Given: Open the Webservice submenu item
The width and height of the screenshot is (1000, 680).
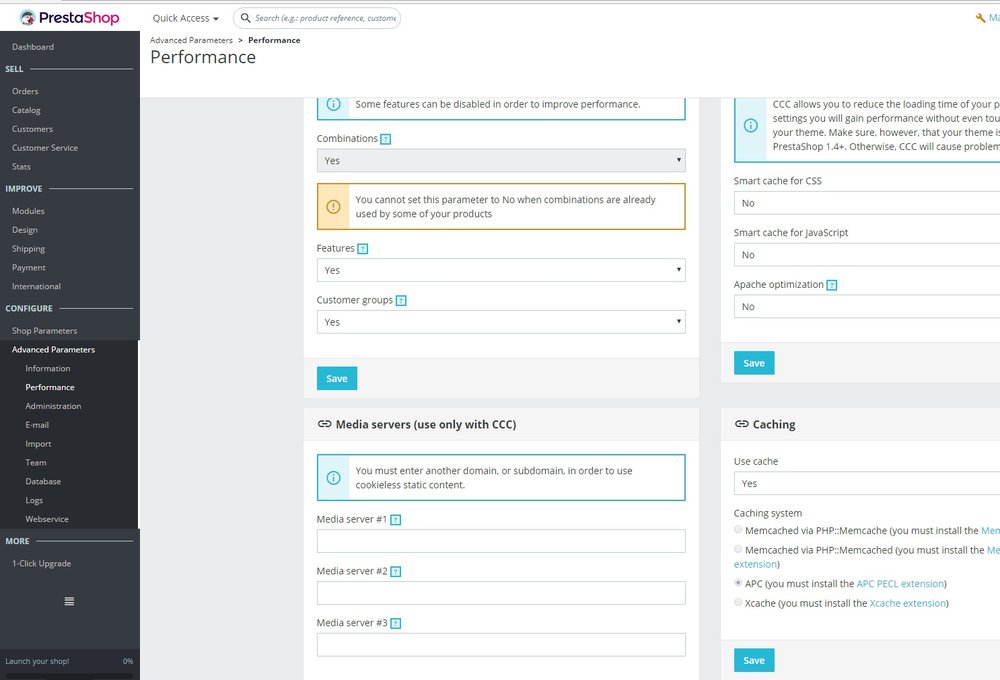Looking at the screenshot, I should (47, 519).
